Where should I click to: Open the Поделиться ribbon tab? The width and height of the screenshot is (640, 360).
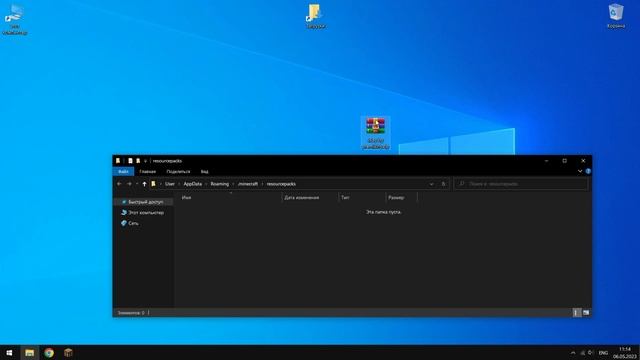tap(178, 172)
